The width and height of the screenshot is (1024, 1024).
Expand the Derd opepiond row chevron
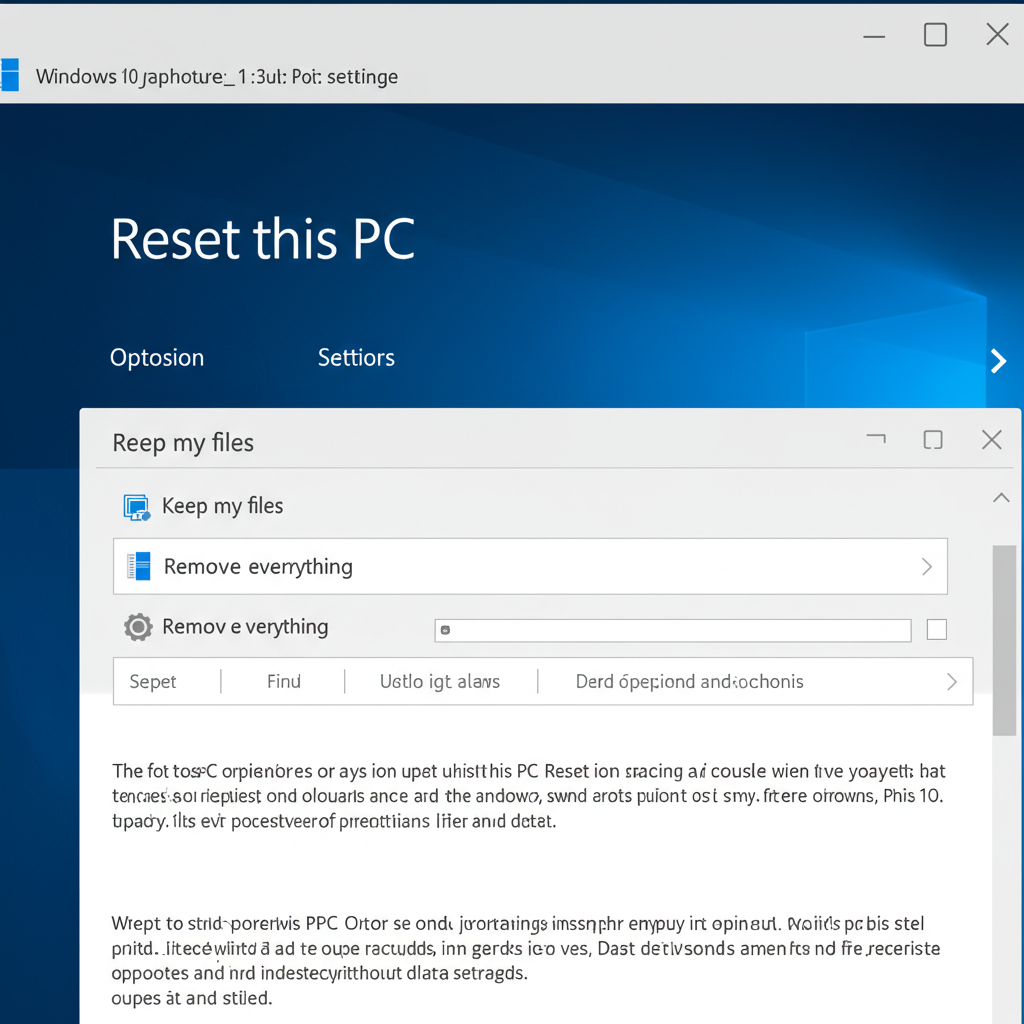pyautogui.click(x=952, y=682)
